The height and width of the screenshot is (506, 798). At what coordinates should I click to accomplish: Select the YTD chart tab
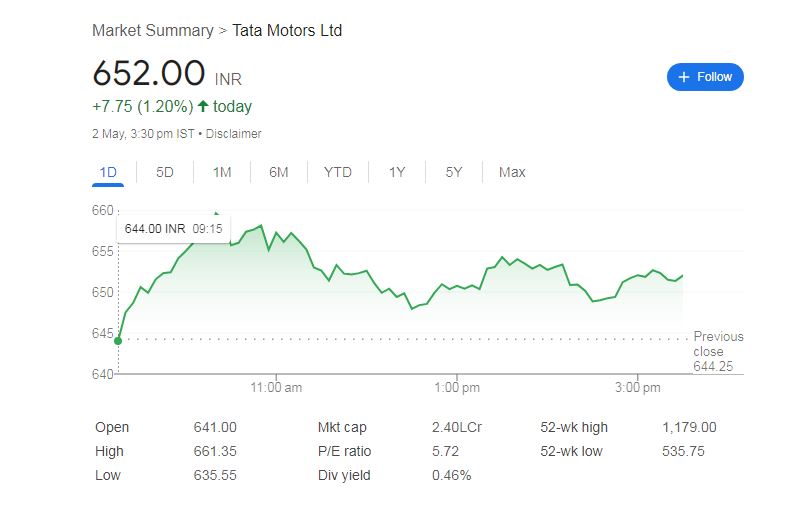pyautogui.click(x=338, y=172)
